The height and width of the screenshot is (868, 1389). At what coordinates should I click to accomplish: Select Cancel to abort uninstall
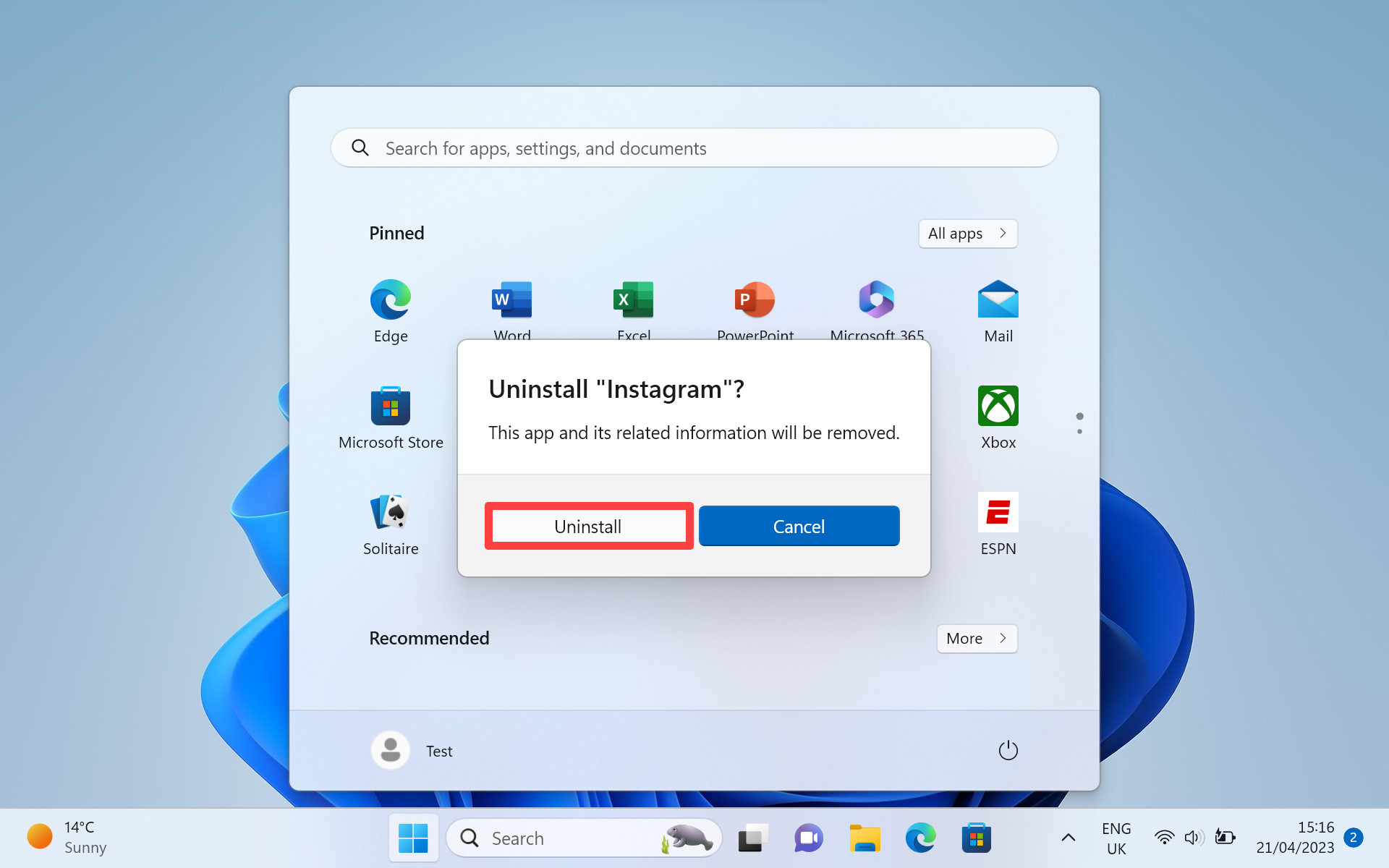(799, 525)
